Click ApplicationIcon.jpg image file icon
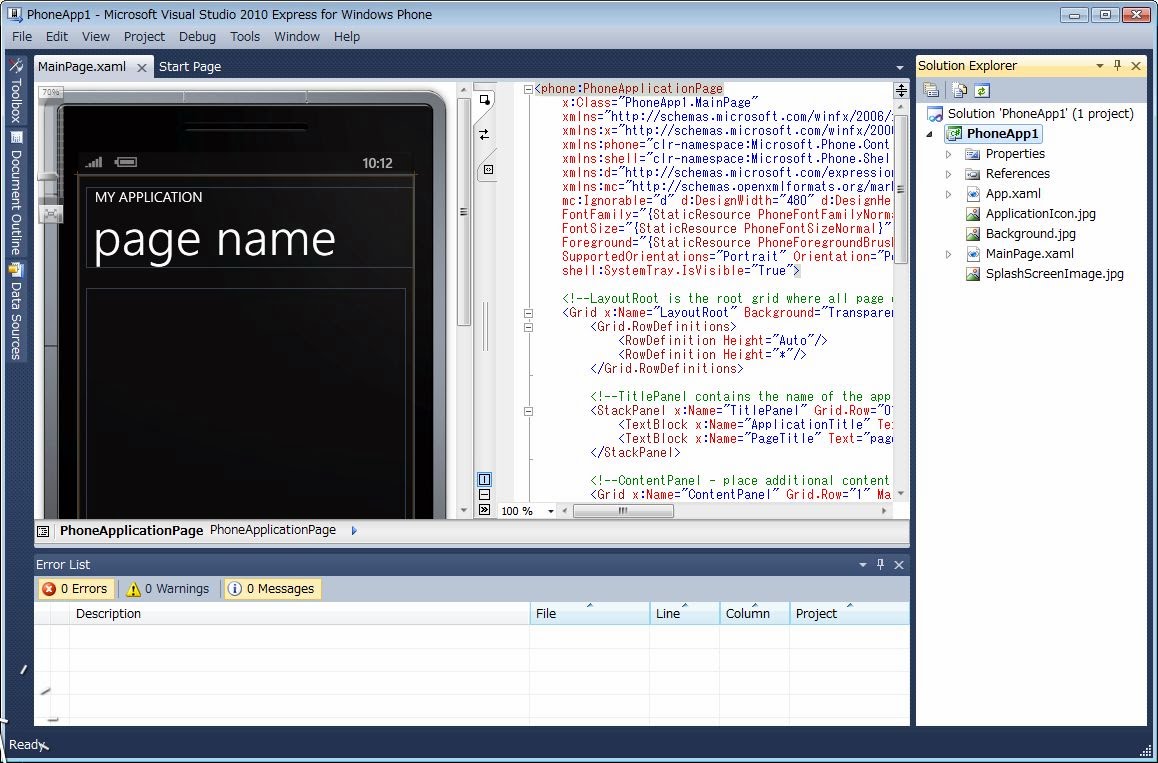The height and width of the screenshot is (763, 1158). (x=973, y=214)
